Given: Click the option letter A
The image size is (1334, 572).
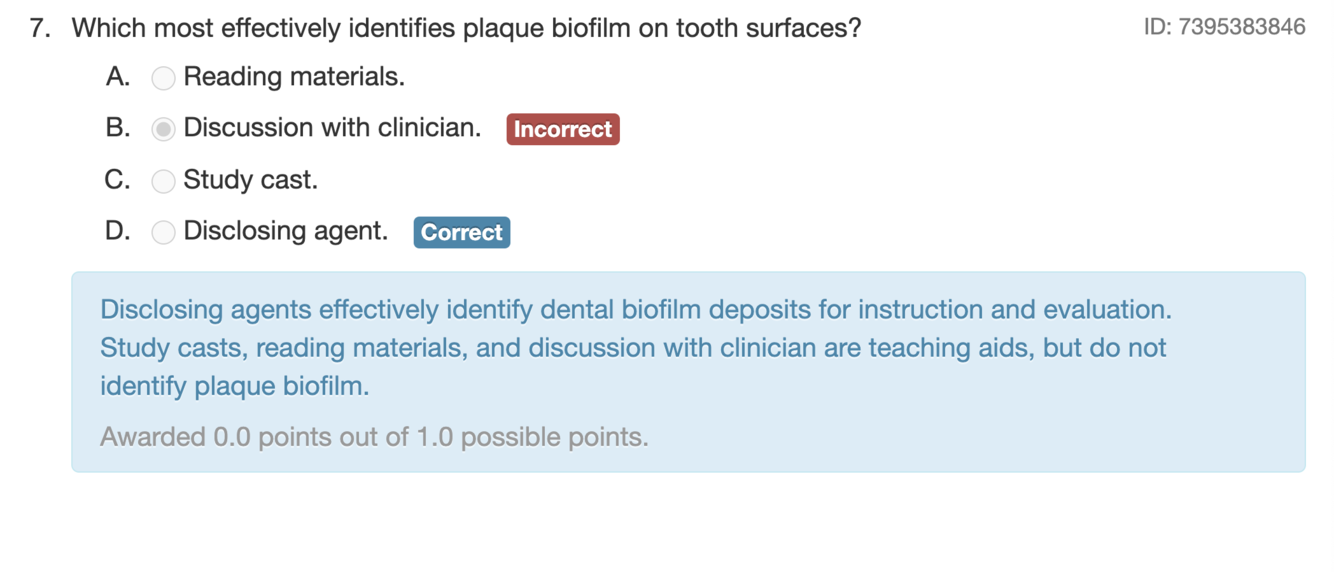Looking at the screenshot, I should click(117, 77).
